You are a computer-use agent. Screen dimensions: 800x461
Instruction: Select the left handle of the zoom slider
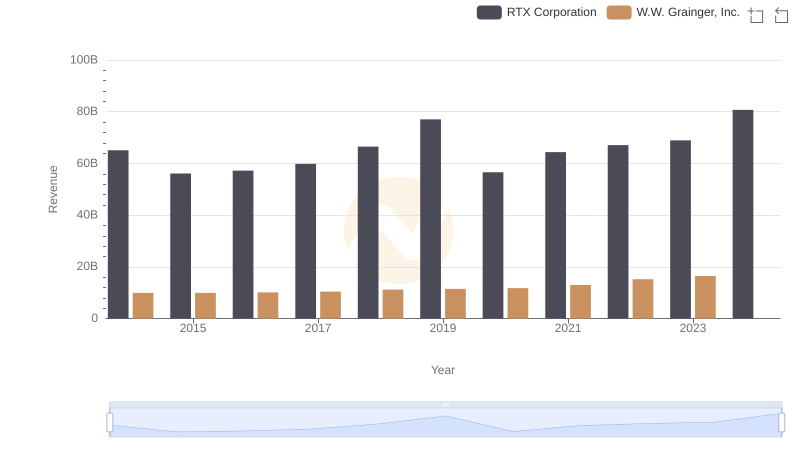pyautogui.click(x=110, y=423)
